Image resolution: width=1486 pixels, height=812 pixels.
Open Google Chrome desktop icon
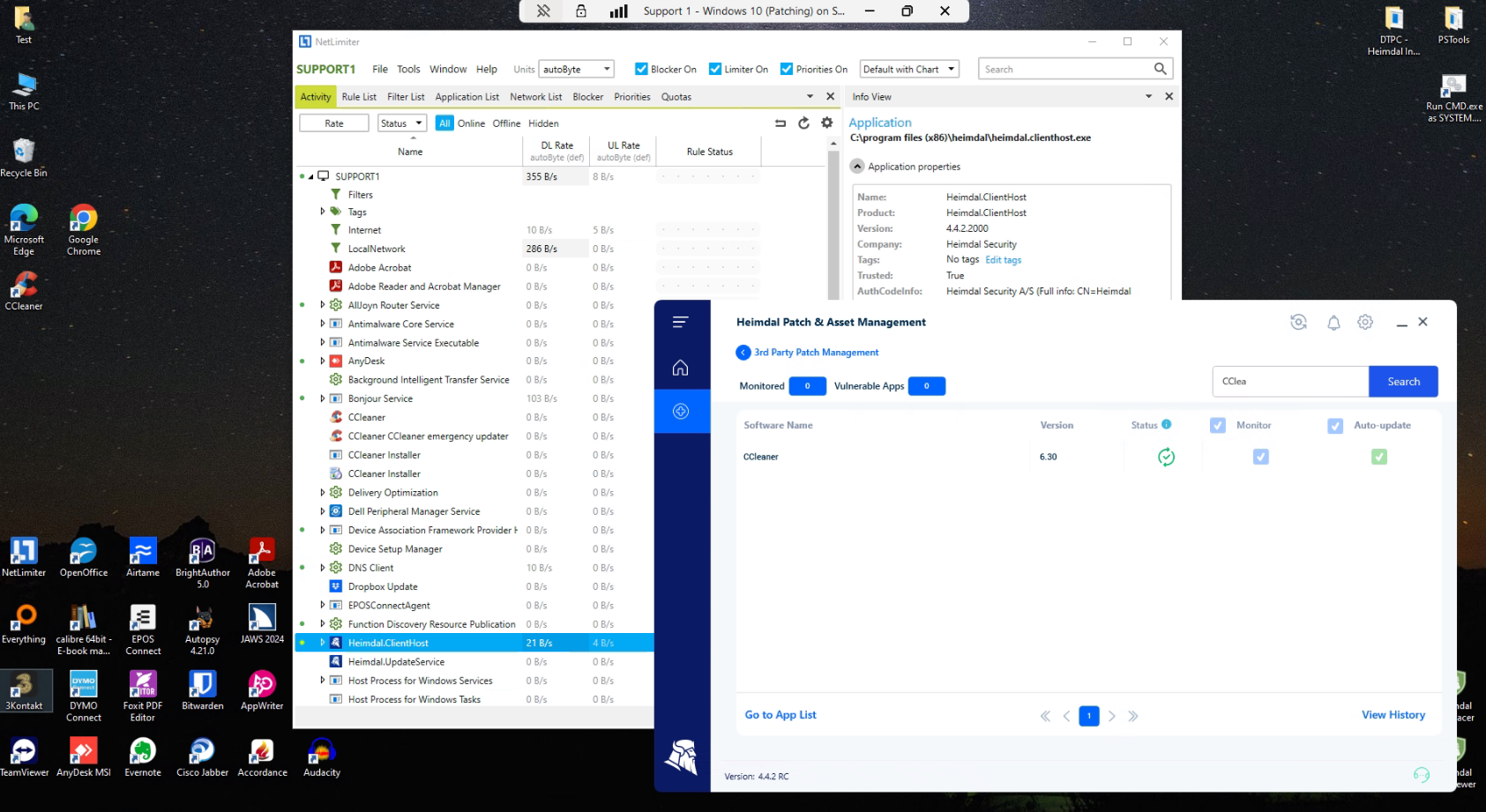[84, 230]
